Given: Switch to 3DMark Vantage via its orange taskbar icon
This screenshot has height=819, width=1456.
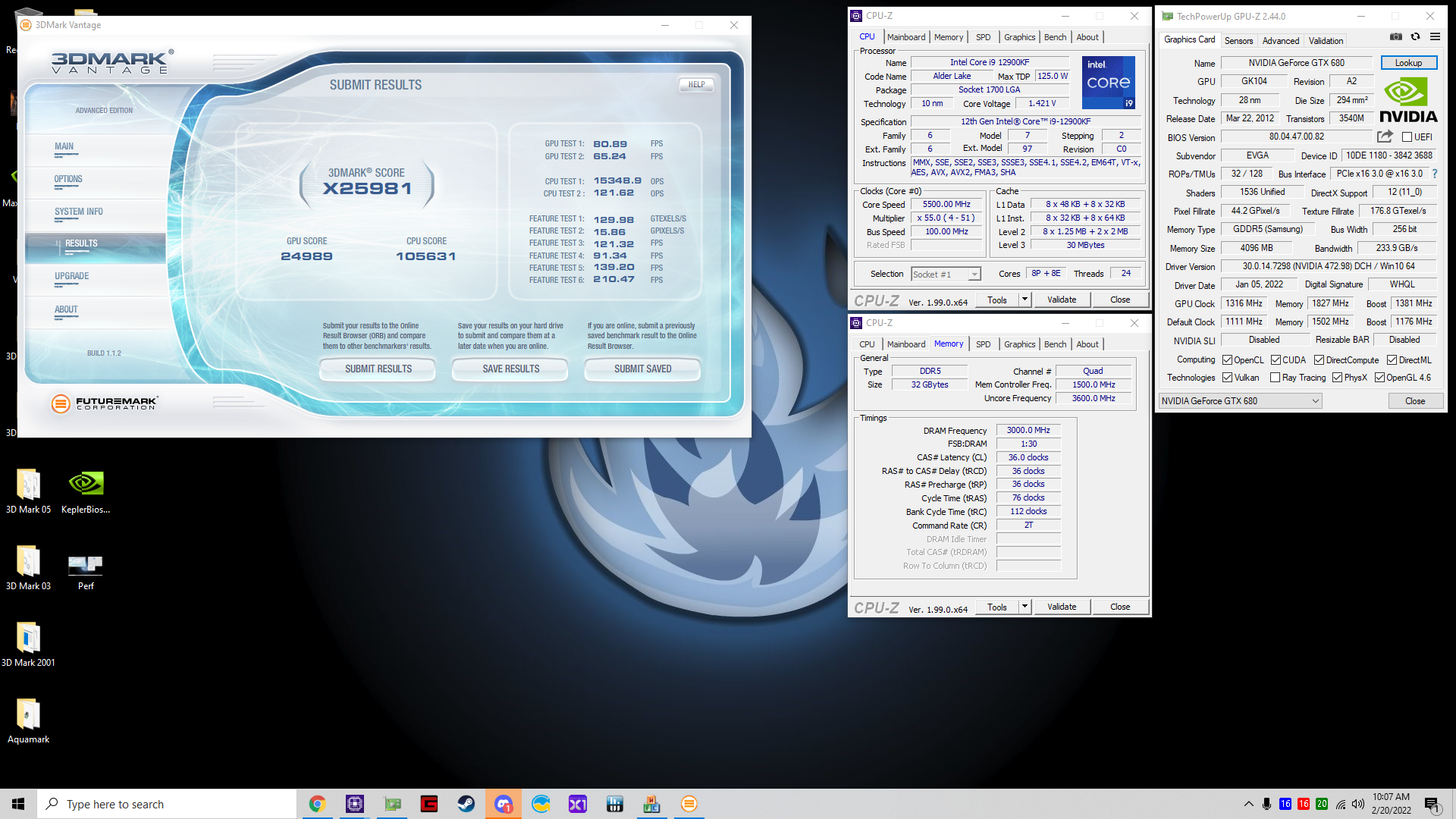Looking at the screenshot, I should [689, 804].
